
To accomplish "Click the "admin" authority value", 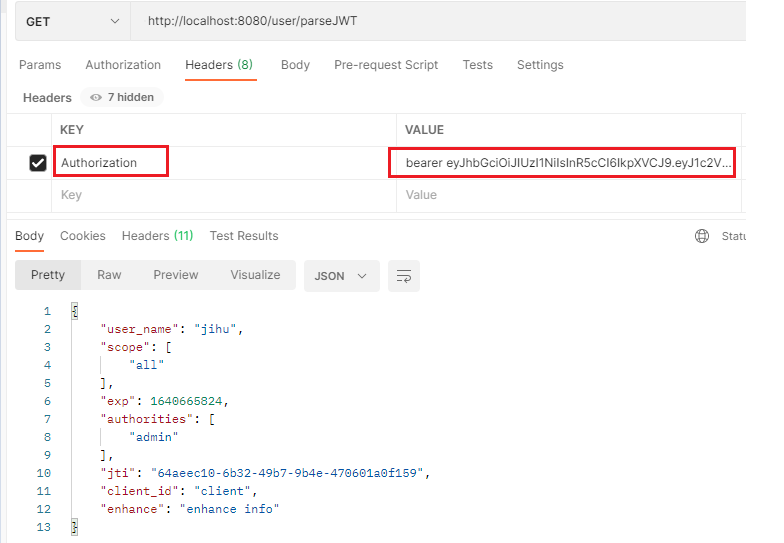I will click(154, 437).
